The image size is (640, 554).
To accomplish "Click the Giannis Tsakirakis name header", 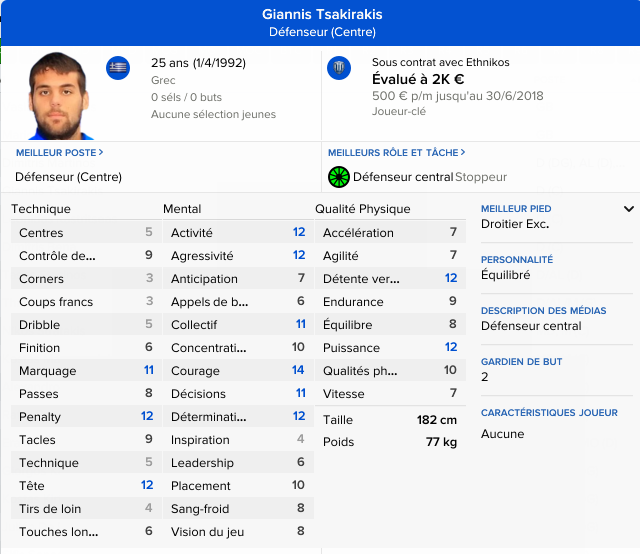I will (322, 15).
